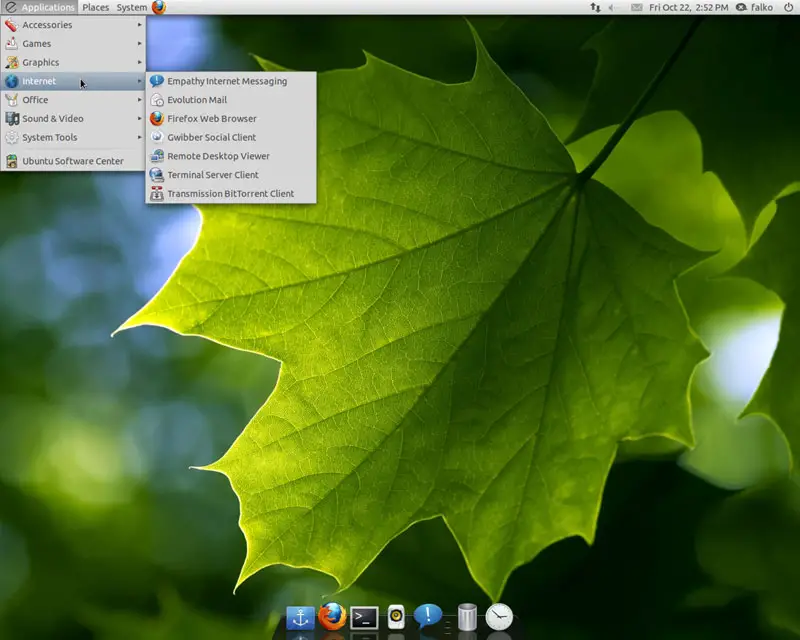The image size is (800, 640).
Task: Click the Games category icon
Action: click(12, 43)
